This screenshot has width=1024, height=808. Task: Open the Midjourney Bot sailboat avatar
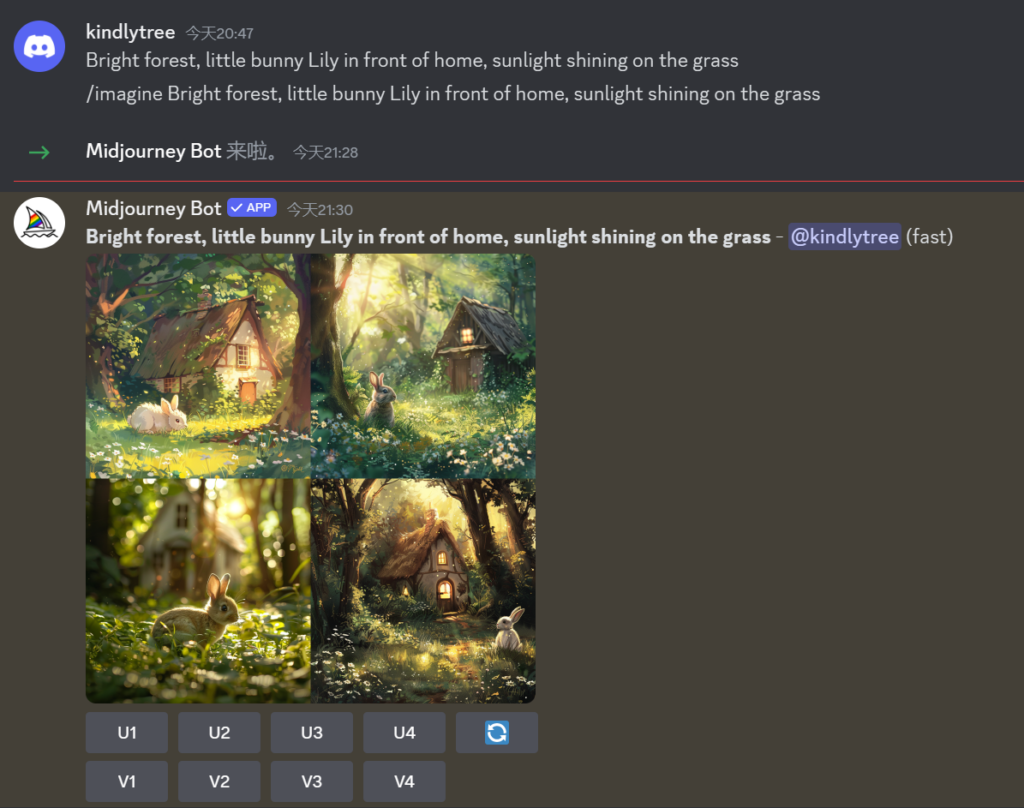click(39, 223)
